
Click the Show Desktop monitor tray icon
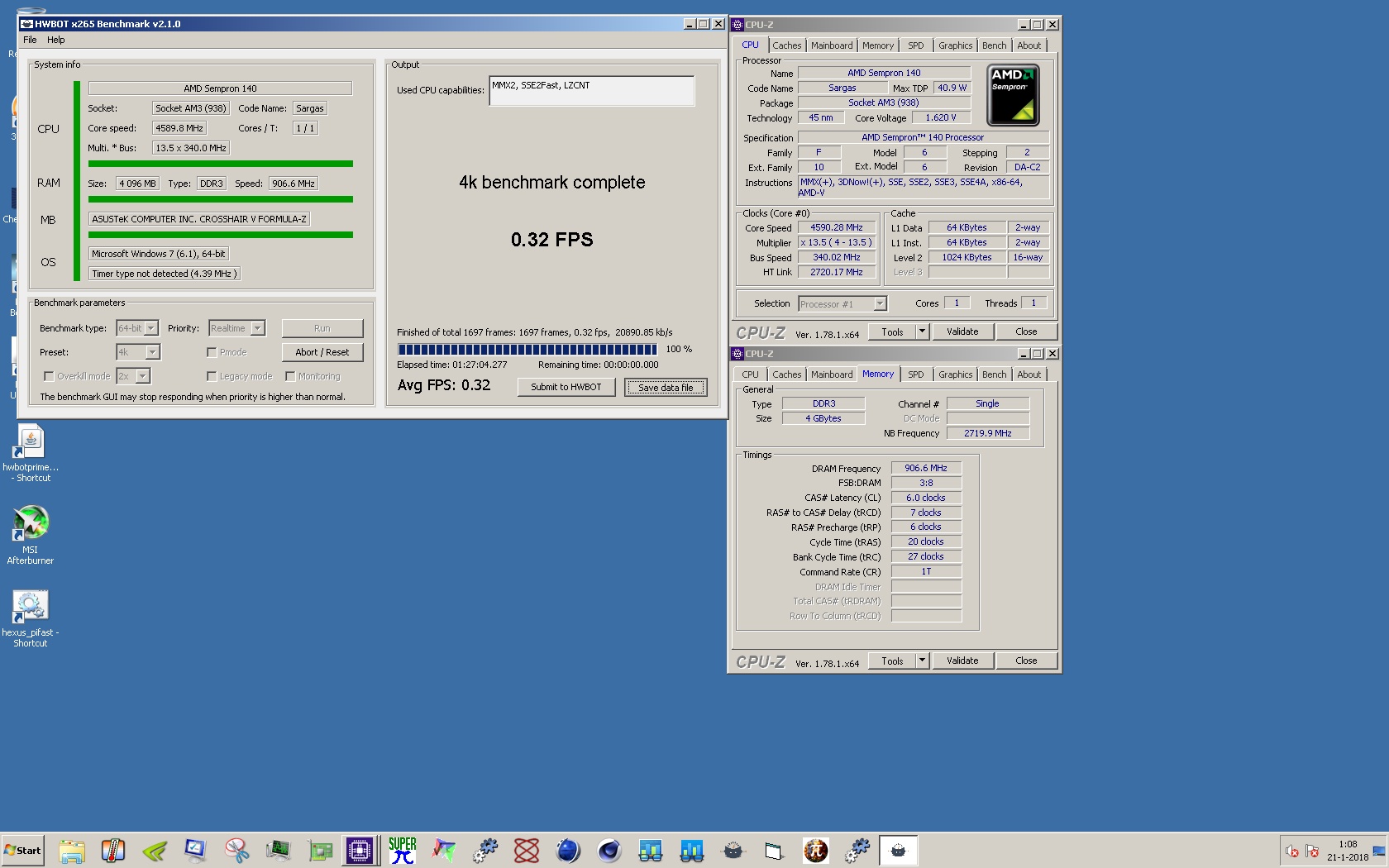[1379, 851]
